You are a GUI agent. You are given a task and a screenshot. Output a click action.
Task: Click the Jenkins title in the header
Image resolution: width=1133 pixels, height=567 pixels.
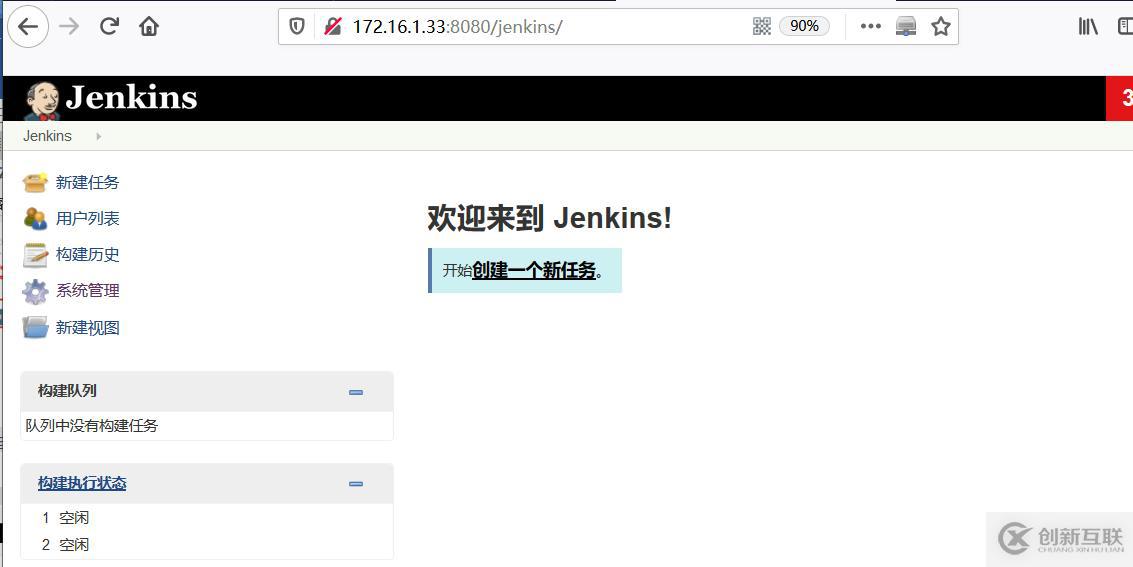(x=132, y=98)
